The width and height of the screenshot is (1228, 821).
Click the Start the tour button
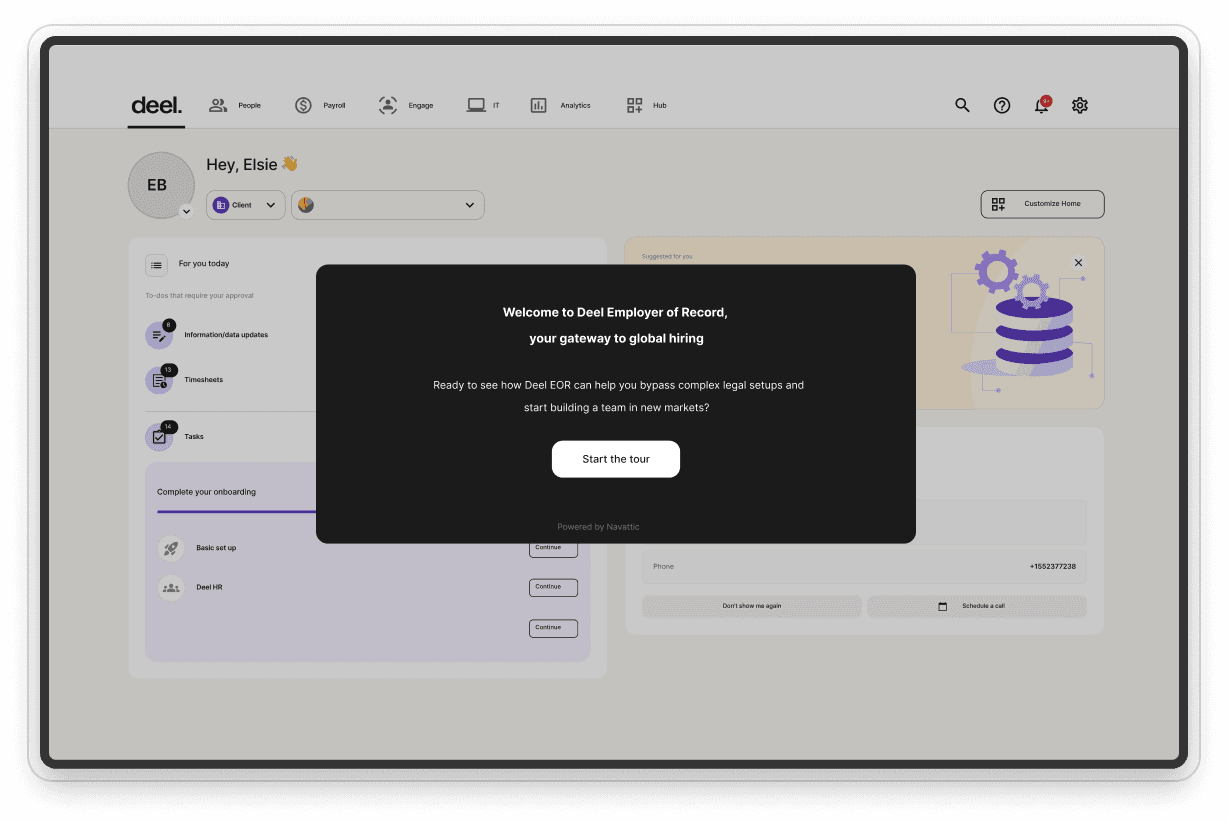pos(616,459)
